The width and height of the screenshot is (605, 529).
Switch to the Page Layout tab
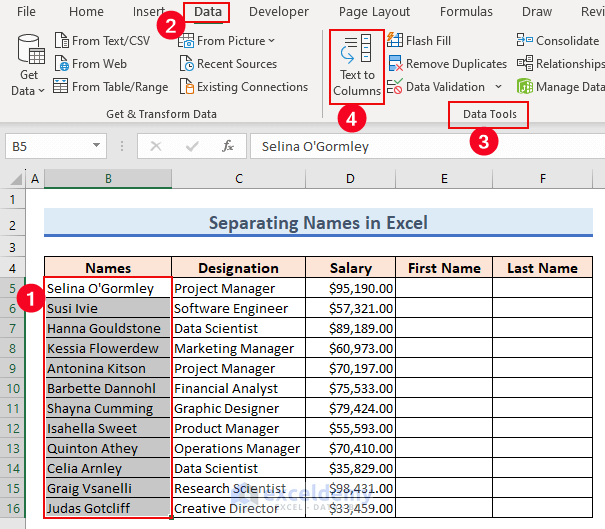374,12
